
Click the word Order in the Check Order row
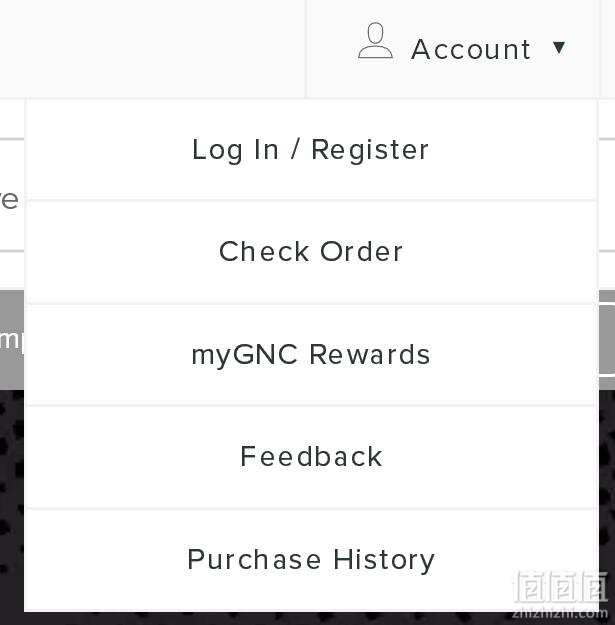(x=362, y=252)
